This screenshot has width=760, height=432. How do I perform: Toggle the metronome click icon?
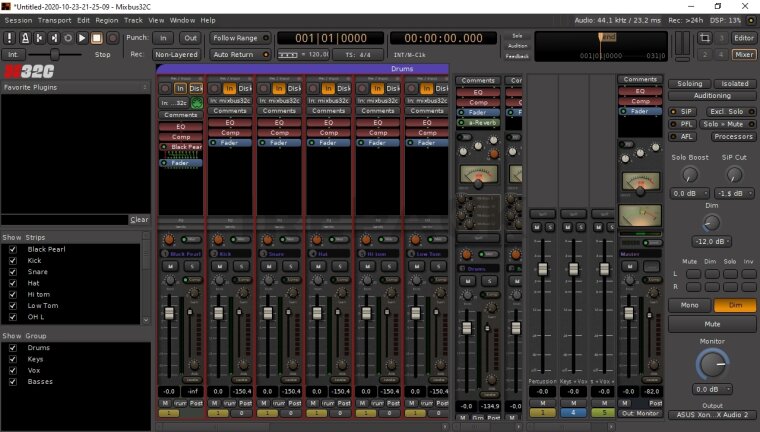point(26,38)
